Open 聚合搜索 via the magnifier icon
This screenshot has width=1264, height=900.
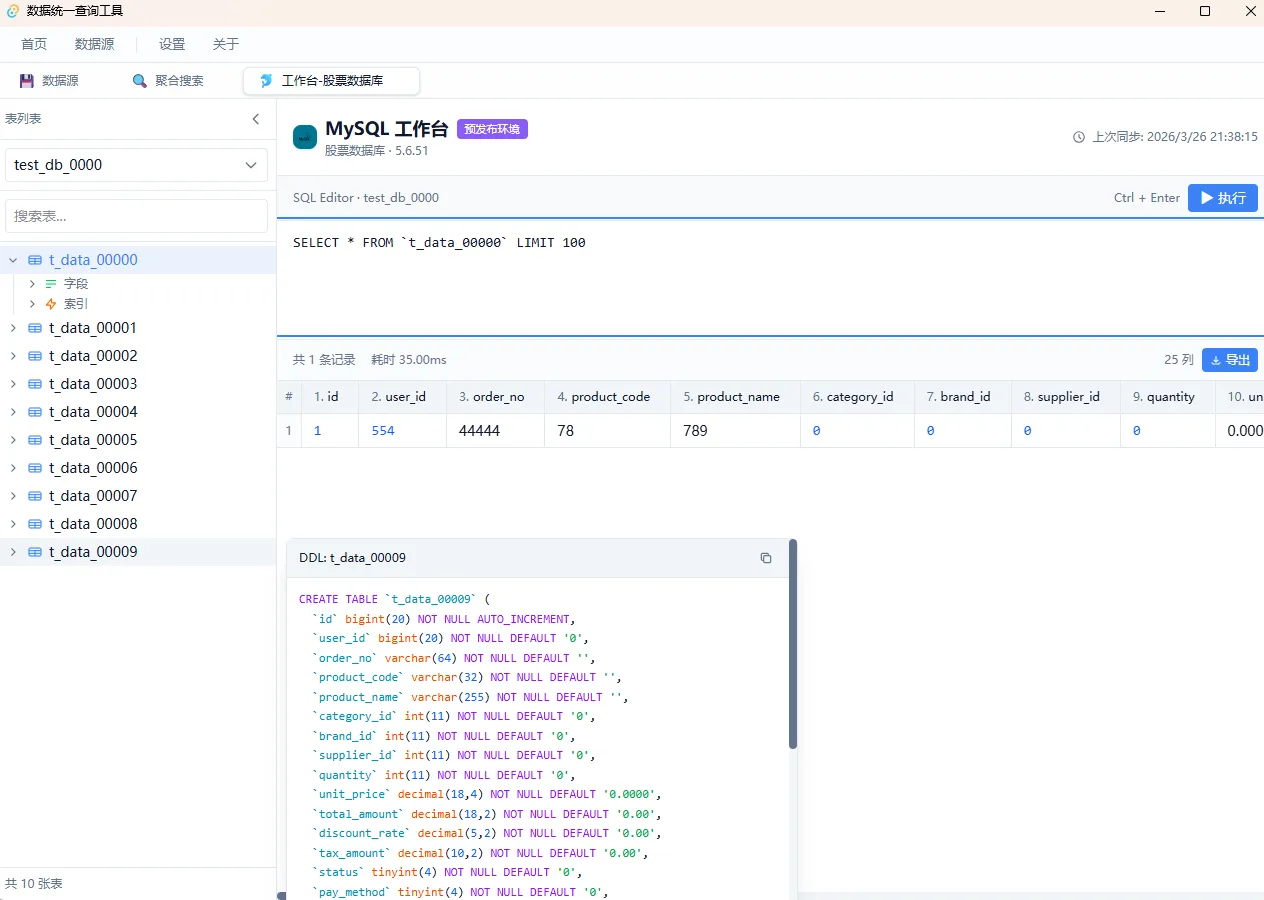[x=140, y=80]
